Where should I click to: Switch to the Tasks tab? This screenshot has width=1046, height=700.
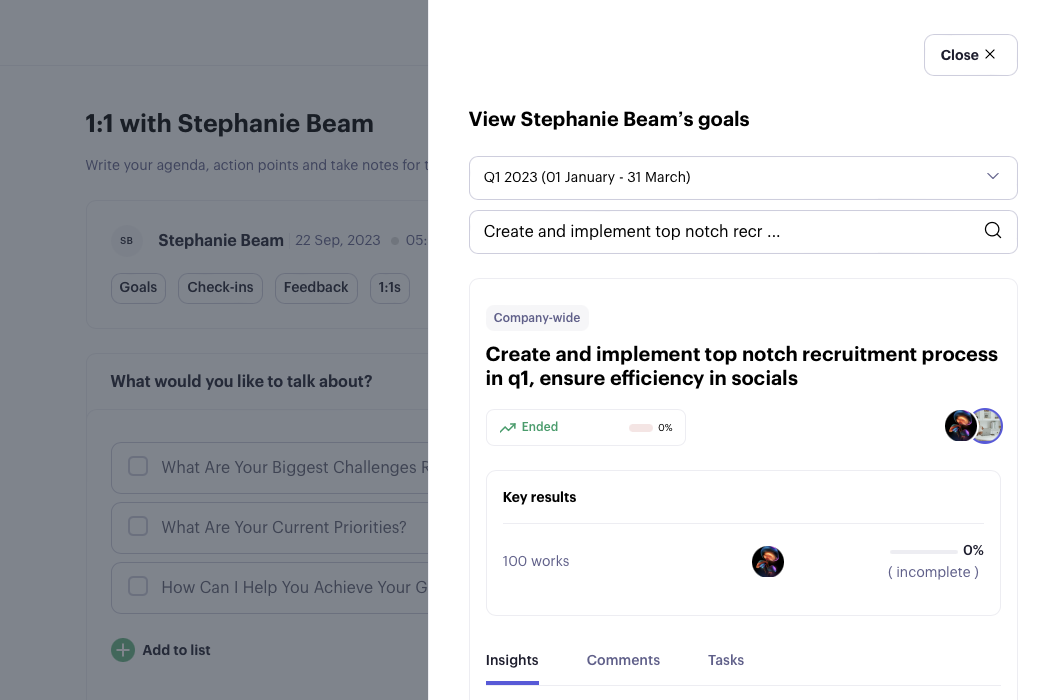(x=726, y=660)
